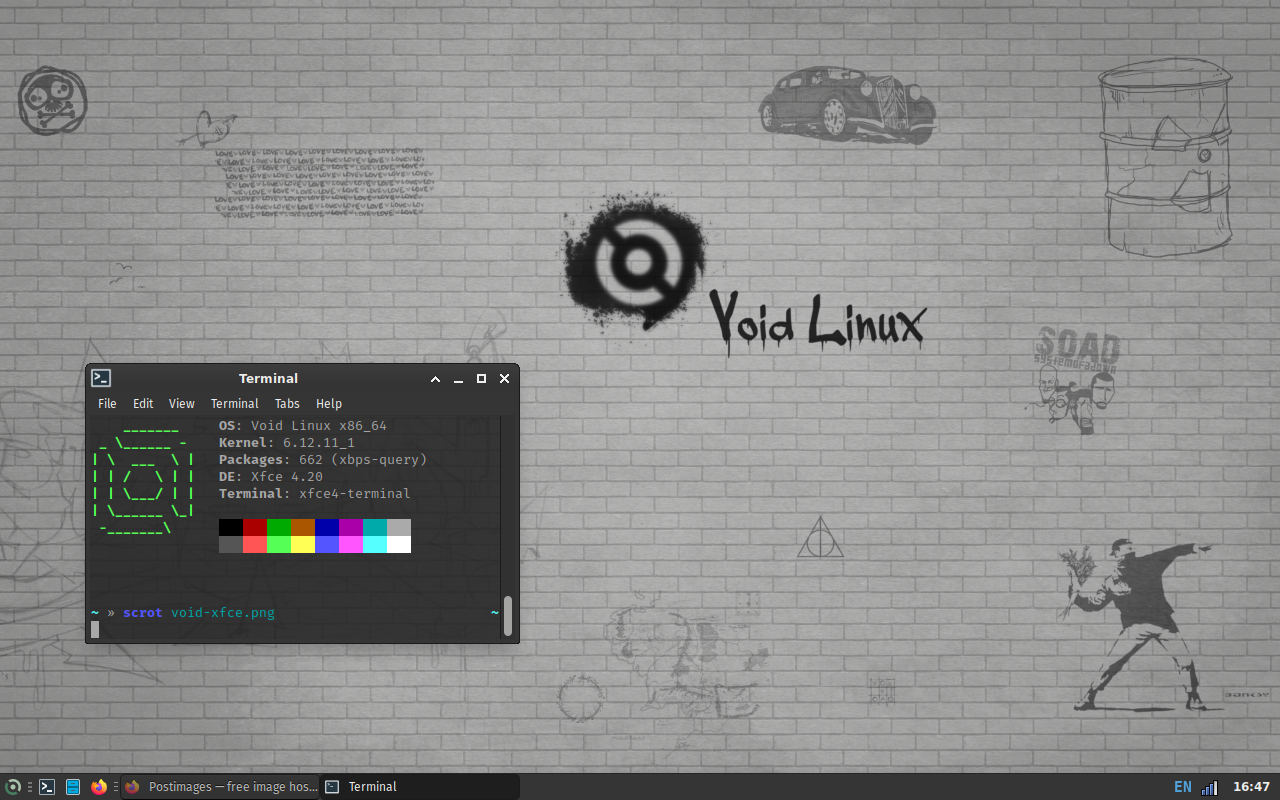Open the File menu in Terminal

(107, 404)
